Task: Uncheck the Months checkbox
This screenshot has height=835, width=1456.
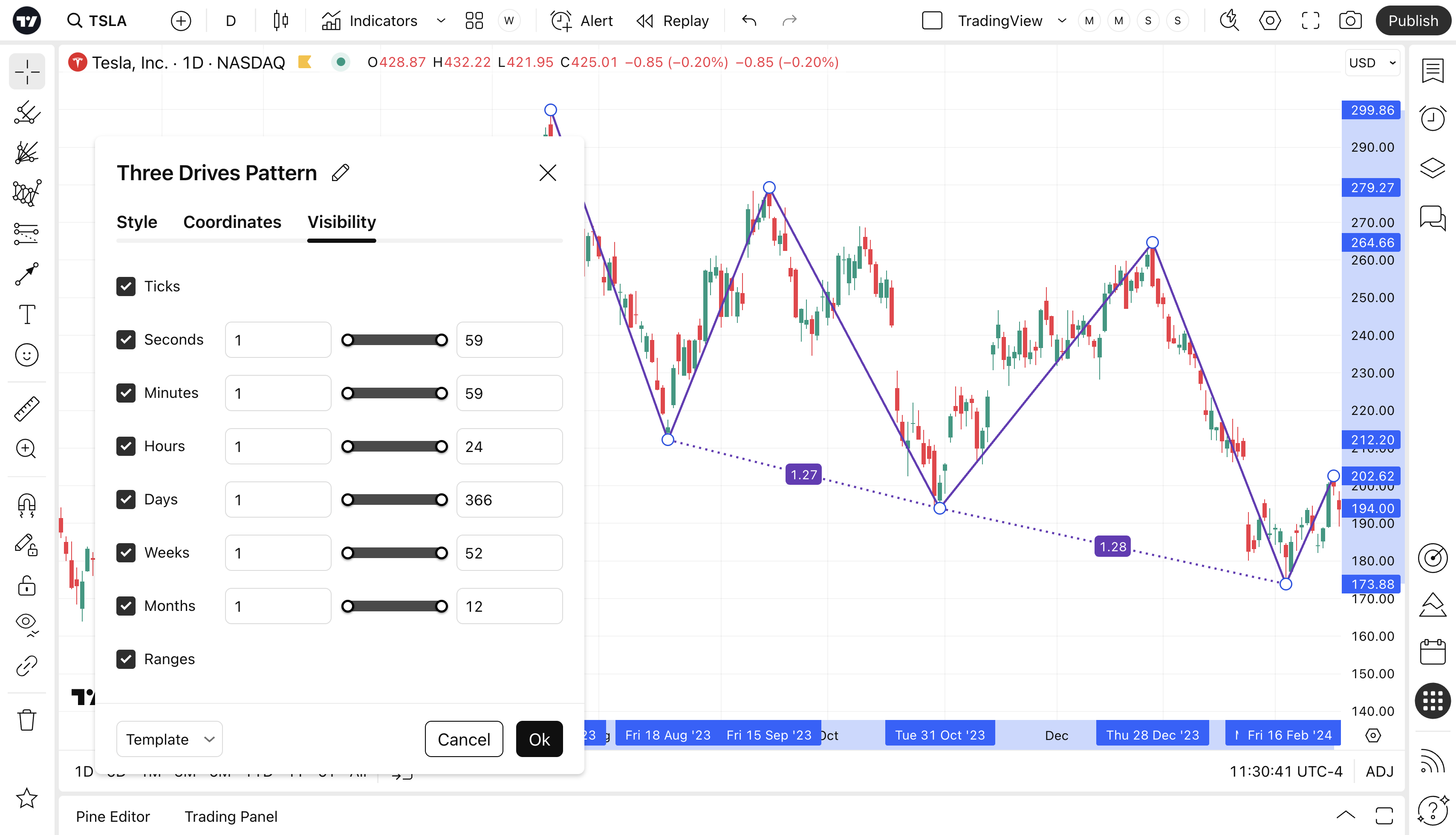Action: [126, 606]
